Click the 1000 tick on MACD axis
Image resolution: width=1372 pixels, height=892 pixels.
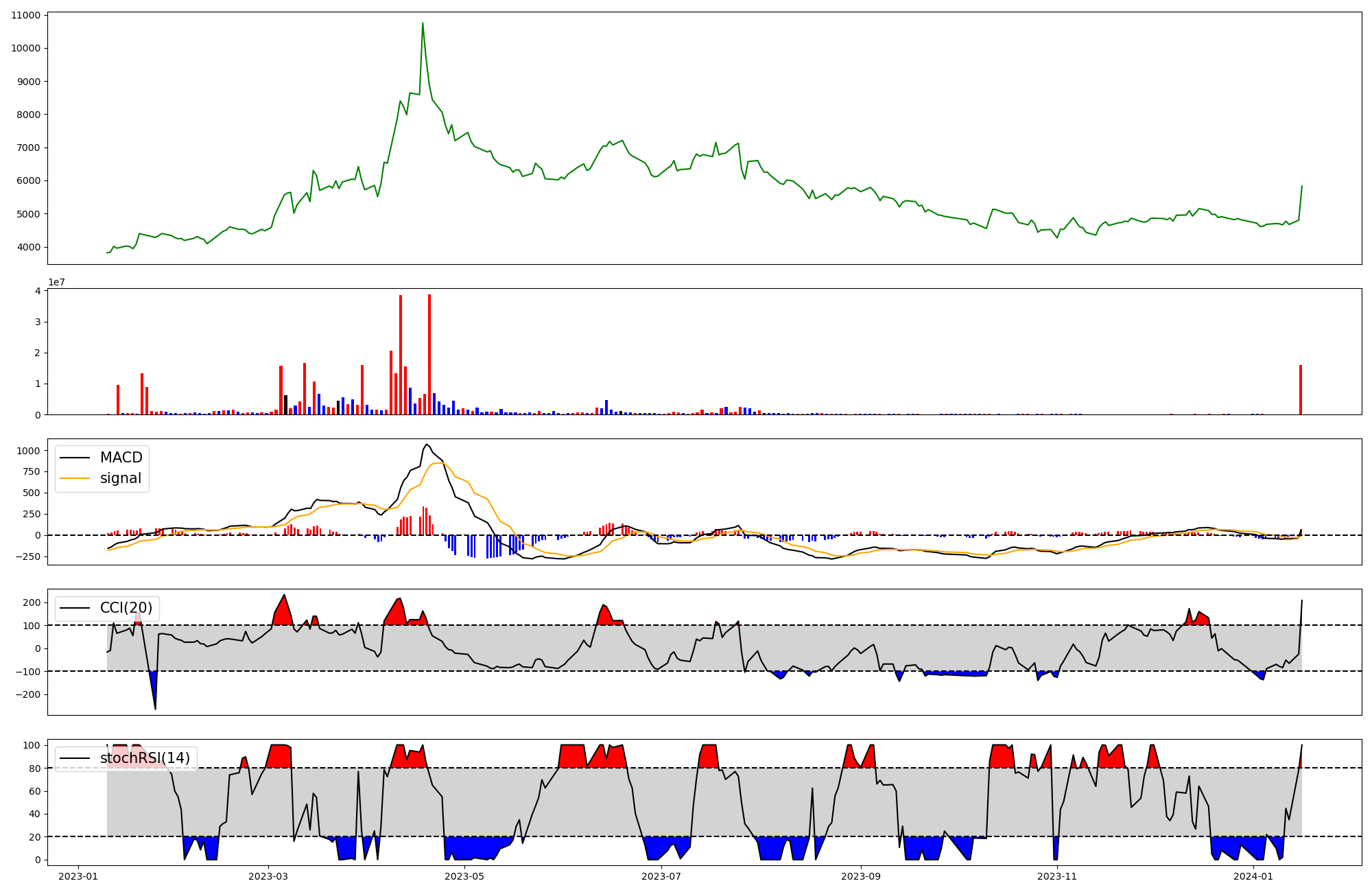point(28,451)
